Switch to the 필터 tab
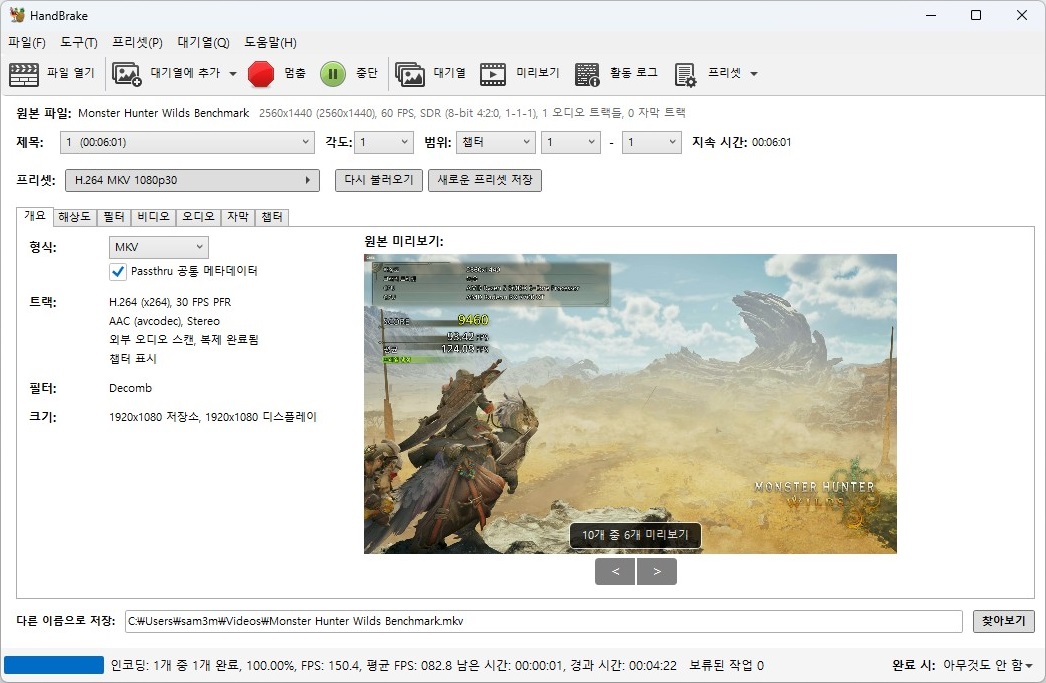 tap(113, 217)
